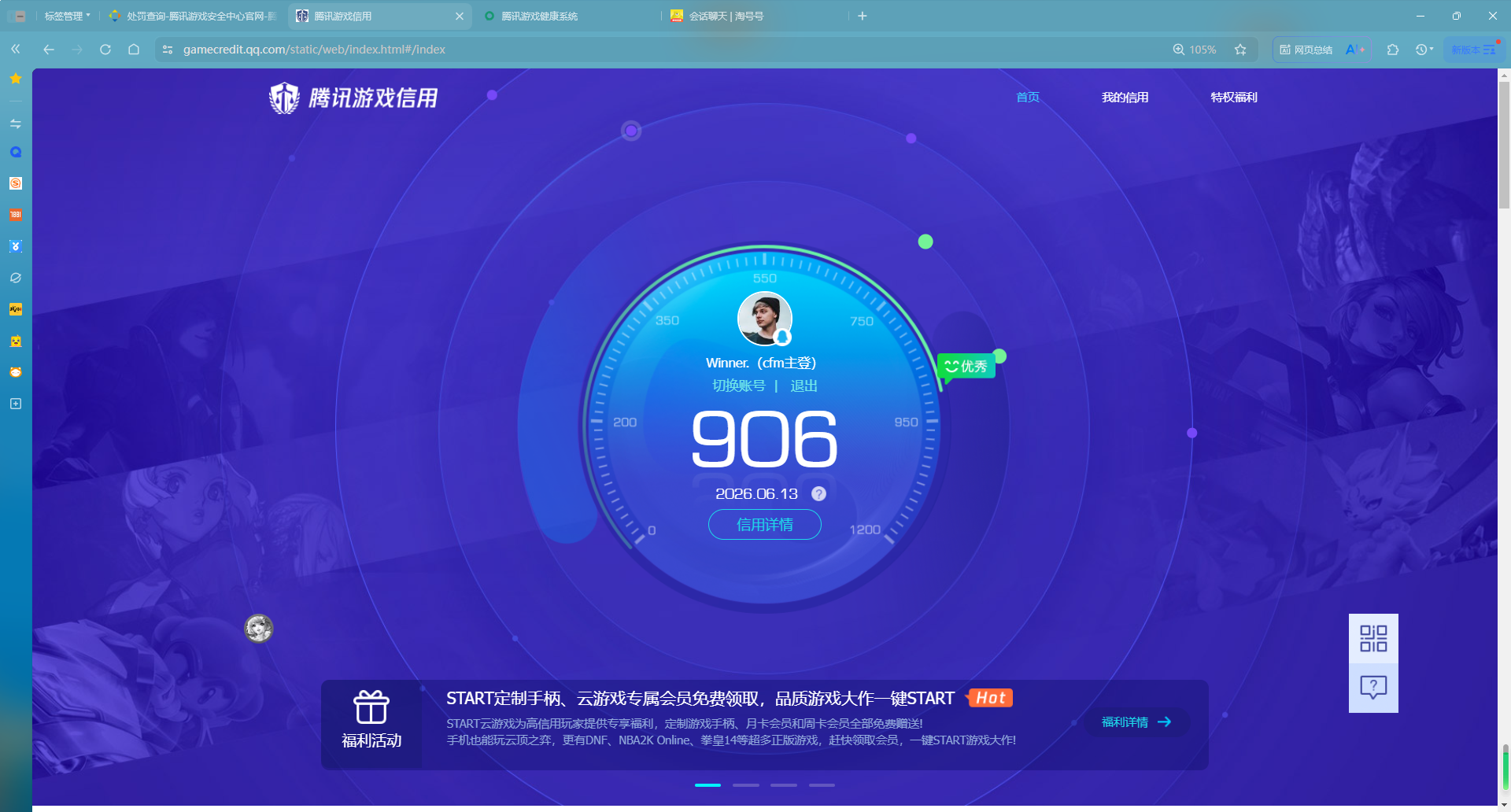Open 福利详情 arrow link
The height and width of the screenshot is (812, 1511).
tap(1136, 722)
